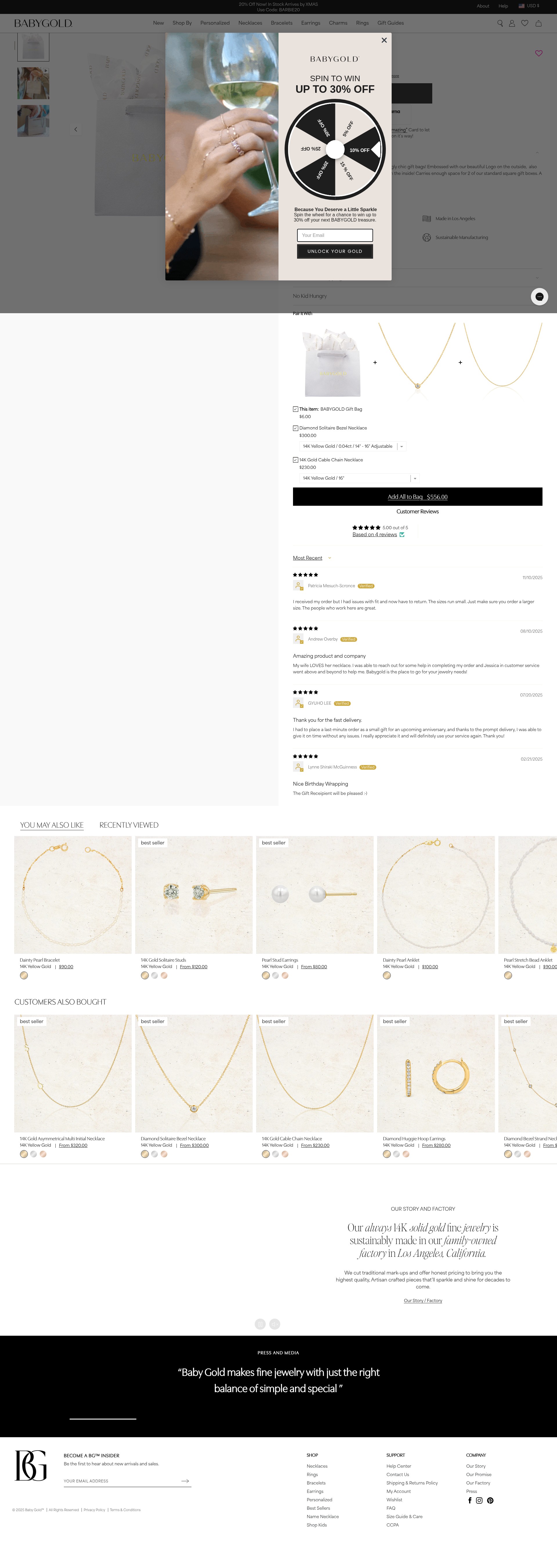Select rose gold swatch for Pearl Stud Earrings
The width and height of the screenshot is (557, 1568).
click(285, 976)
